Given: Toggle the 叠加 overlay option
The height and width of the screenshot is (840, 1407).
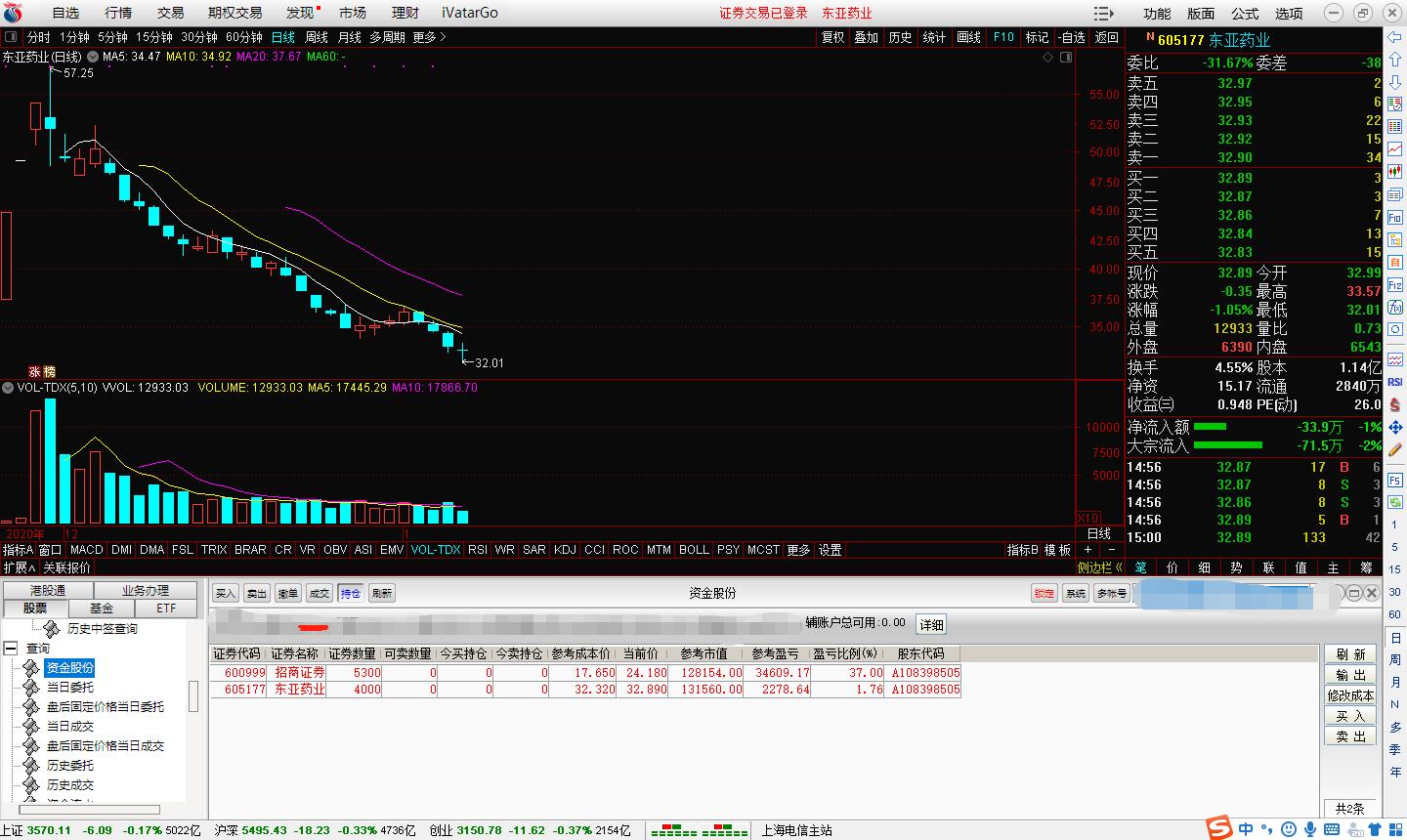Looking at the screenshot, I should (866, 37).
